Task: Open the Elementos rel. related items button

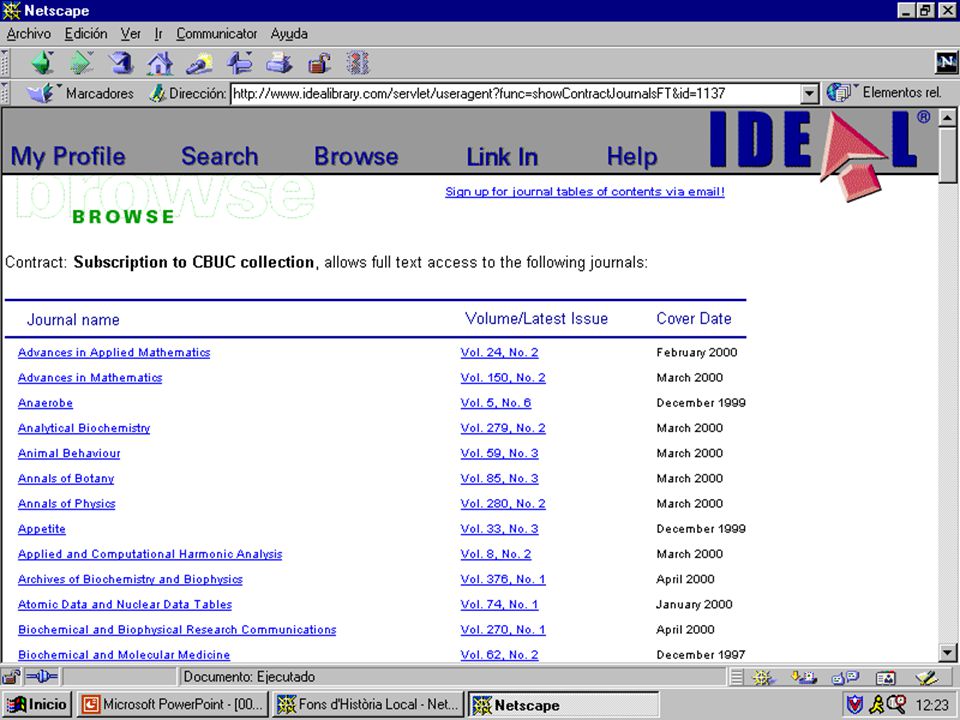Action: [883, 92]
